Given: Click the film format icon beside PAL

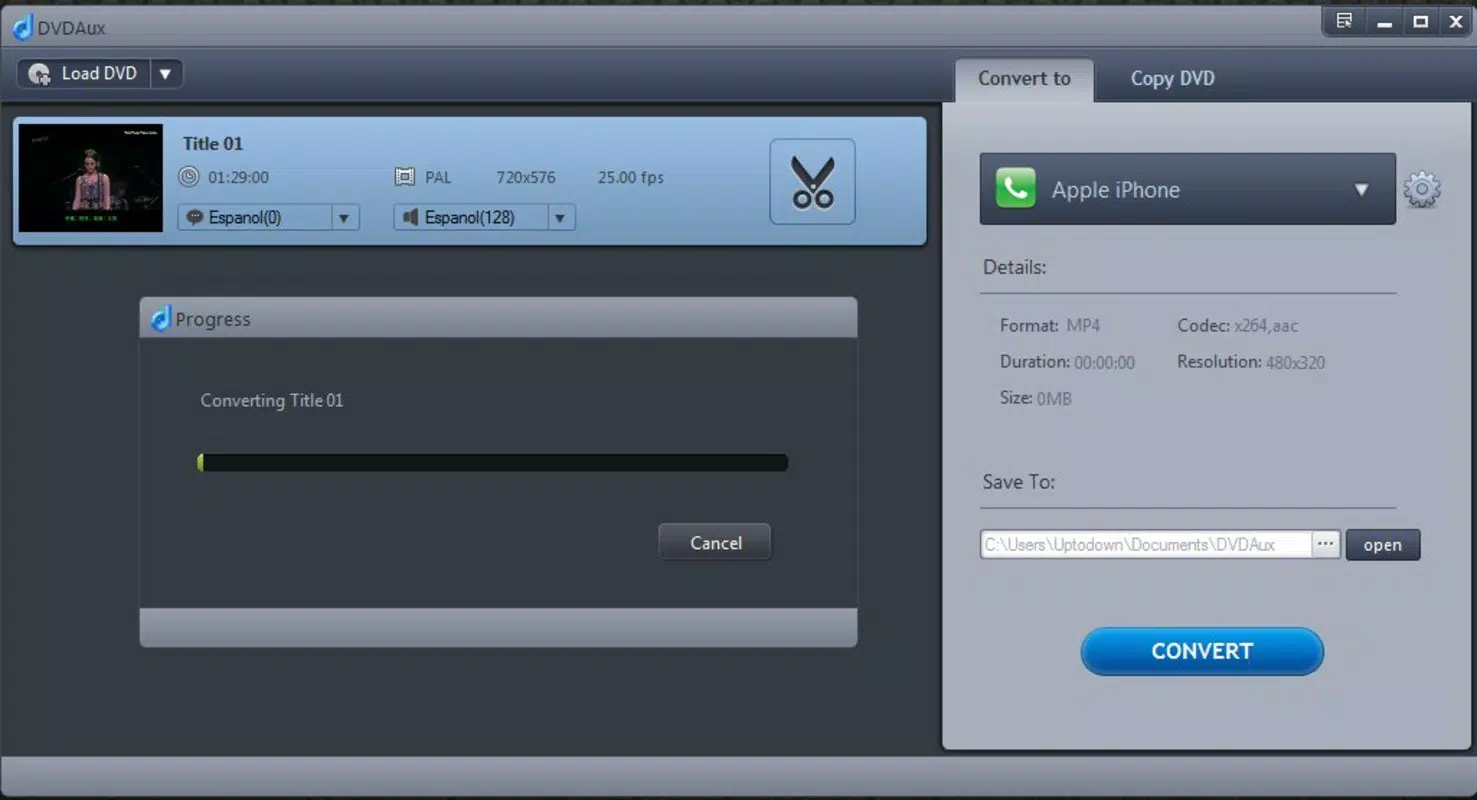Looking at the screenshot, I should click(x=404, y=177).
